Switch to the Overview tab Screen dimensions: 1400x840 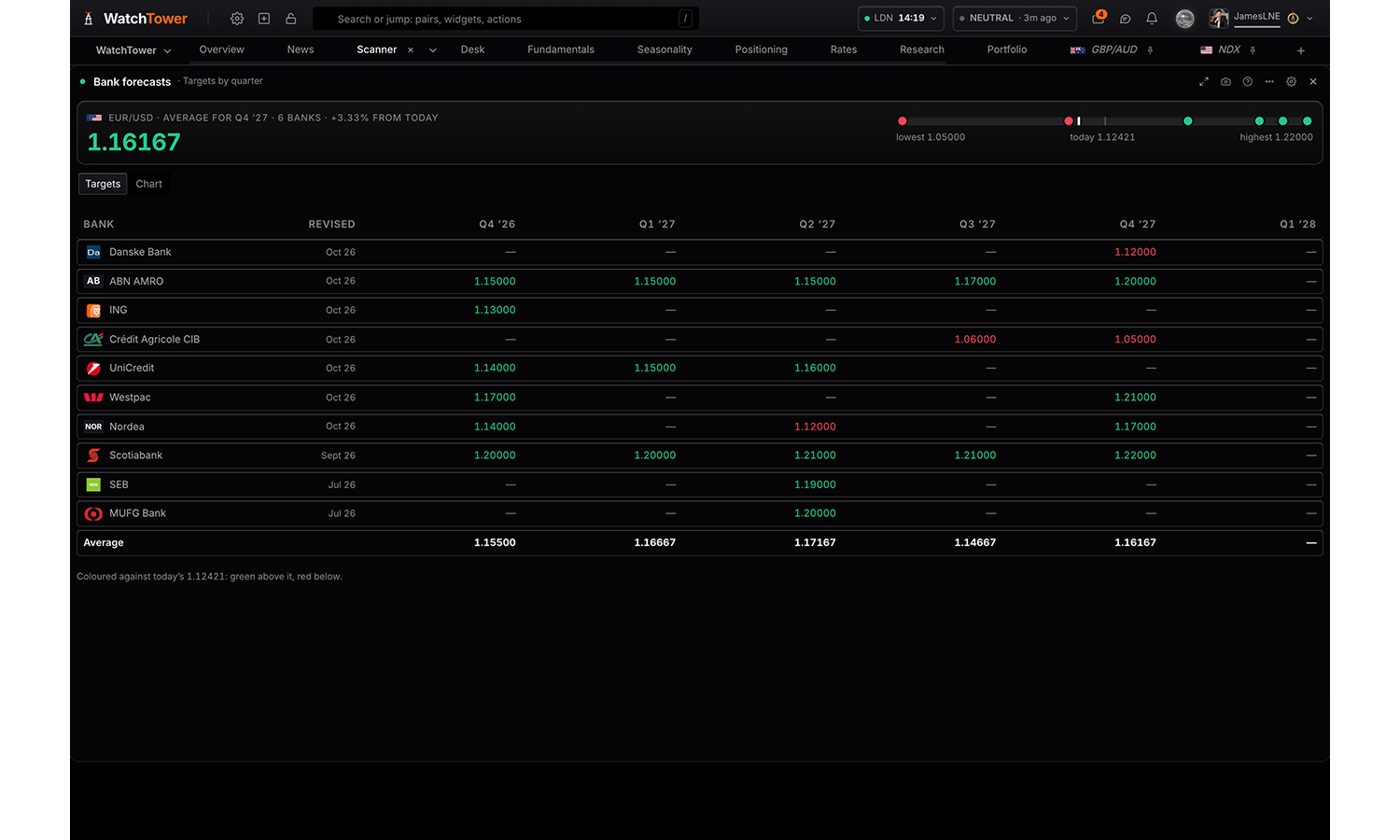click(221, 49)
